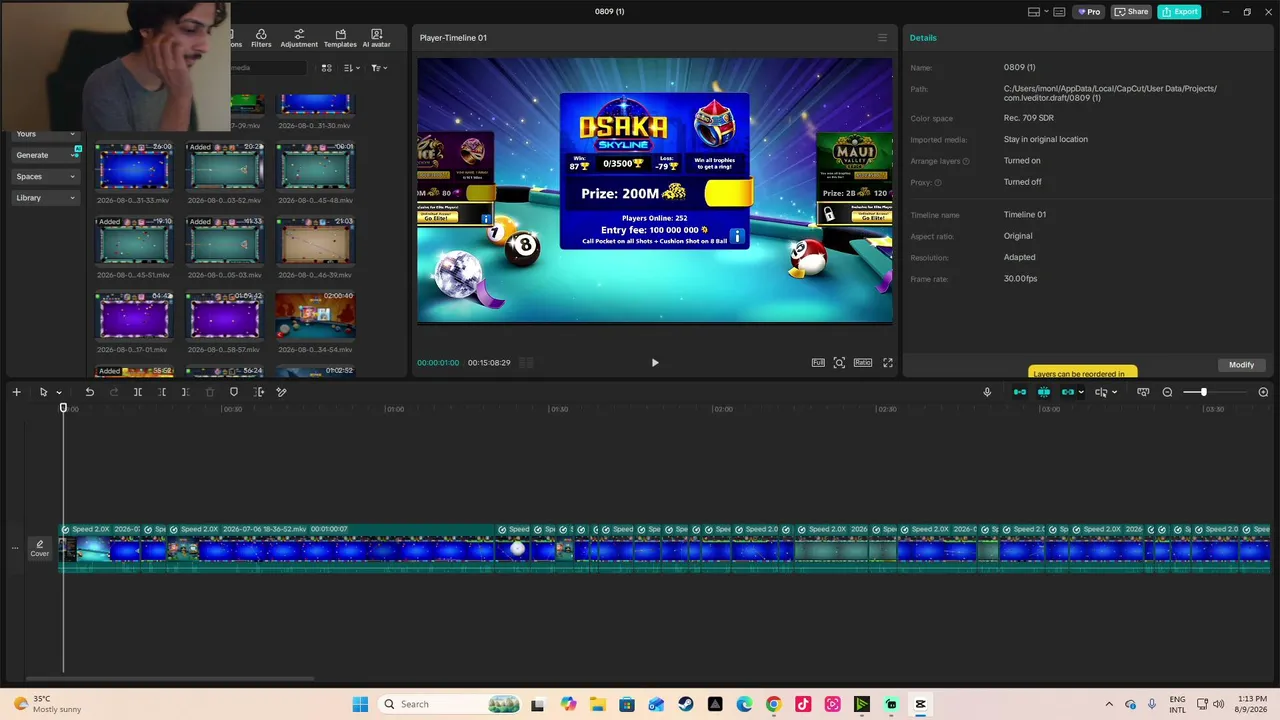
Task: Open the layout switcher in title bar
Action: pyautogui.click(x=1039, y=12)
